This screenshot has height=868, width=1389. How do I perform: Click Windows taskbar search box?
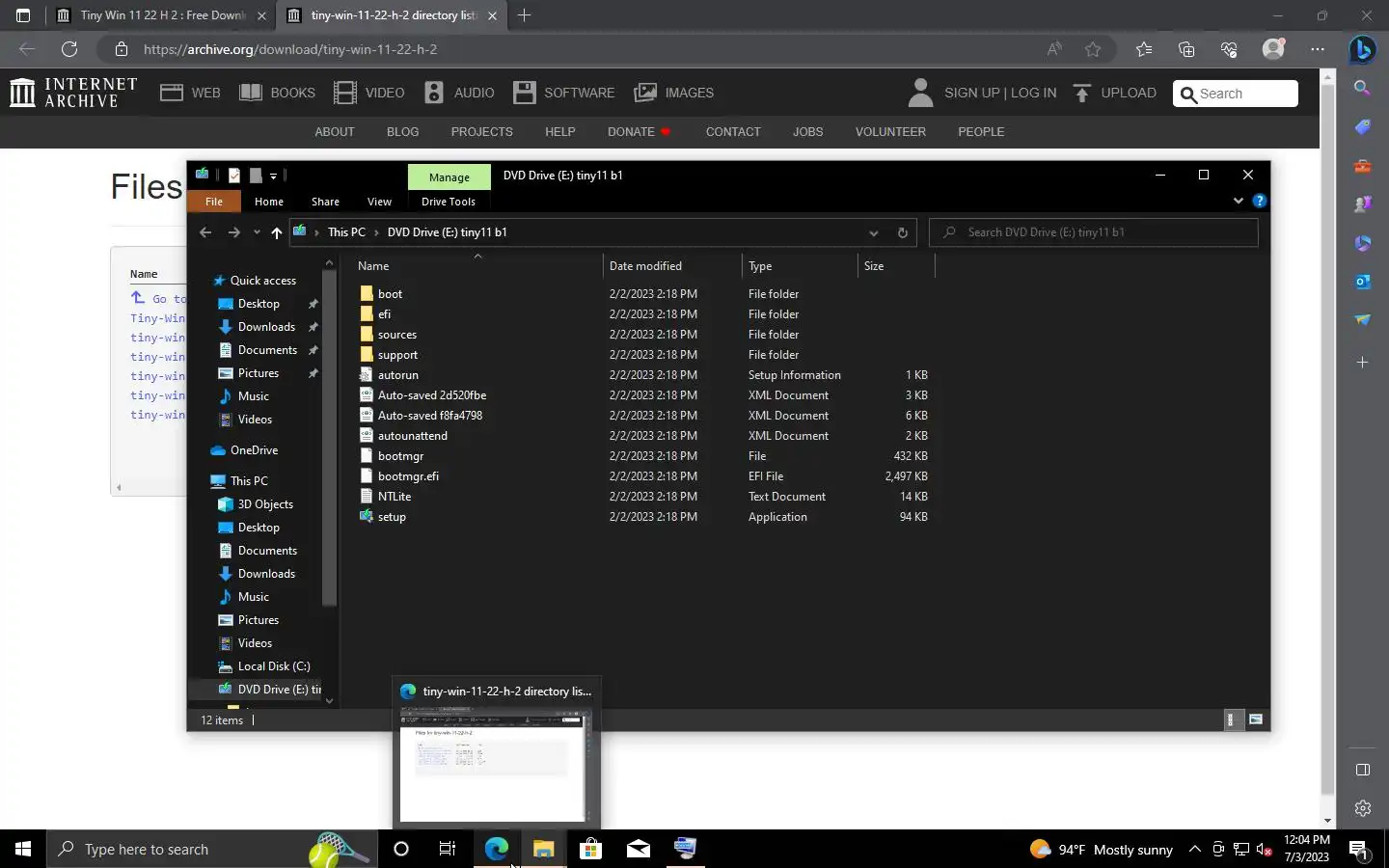[211, 849]
